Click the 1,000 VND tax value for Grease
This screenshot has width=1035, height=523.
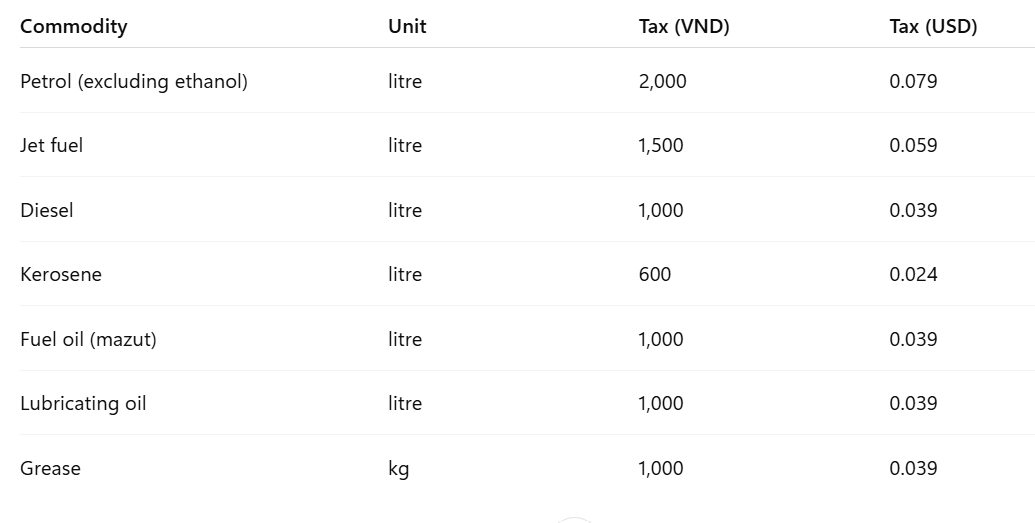click(661, 469)
